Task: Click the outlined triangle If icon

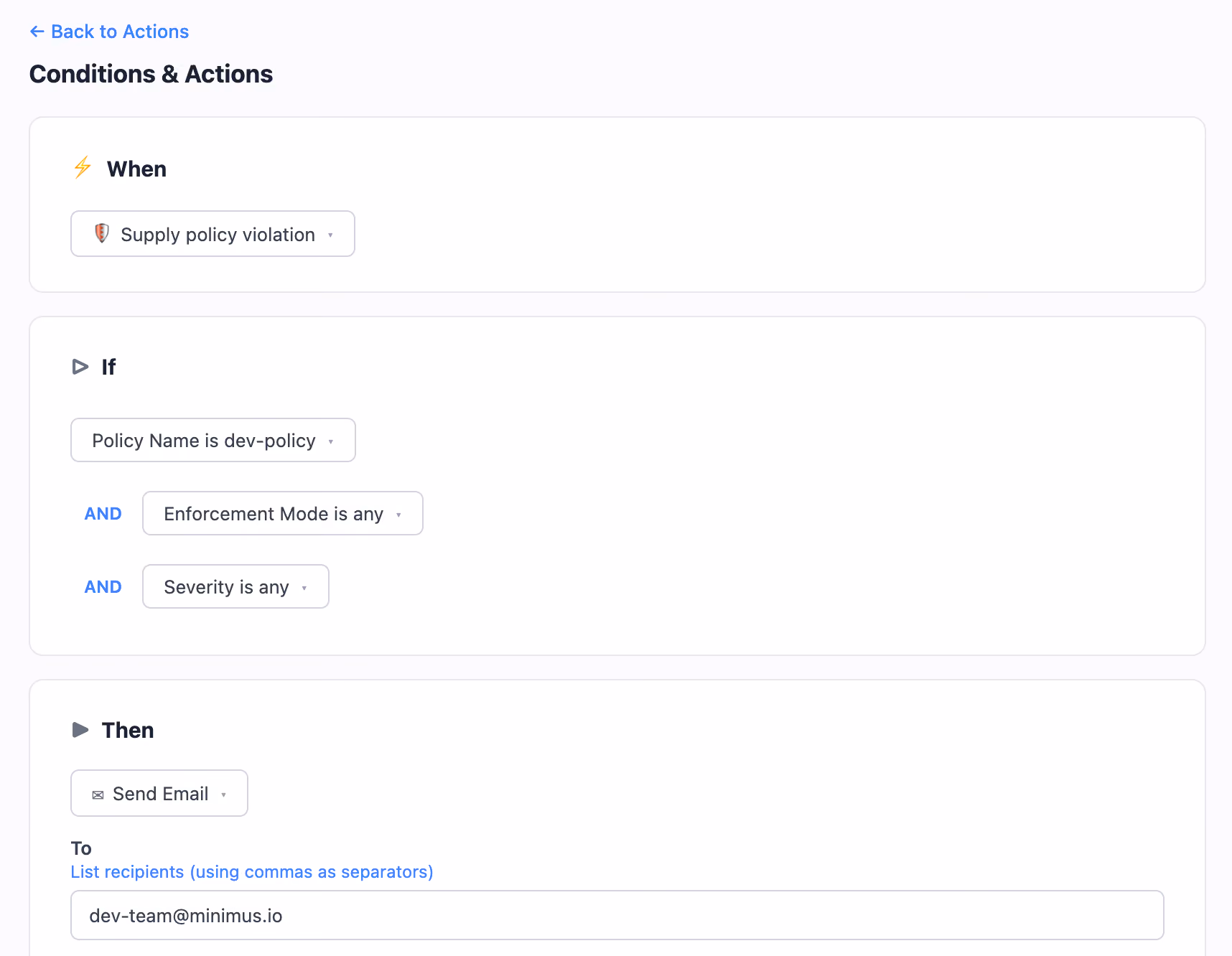Action: click(80, 367)
